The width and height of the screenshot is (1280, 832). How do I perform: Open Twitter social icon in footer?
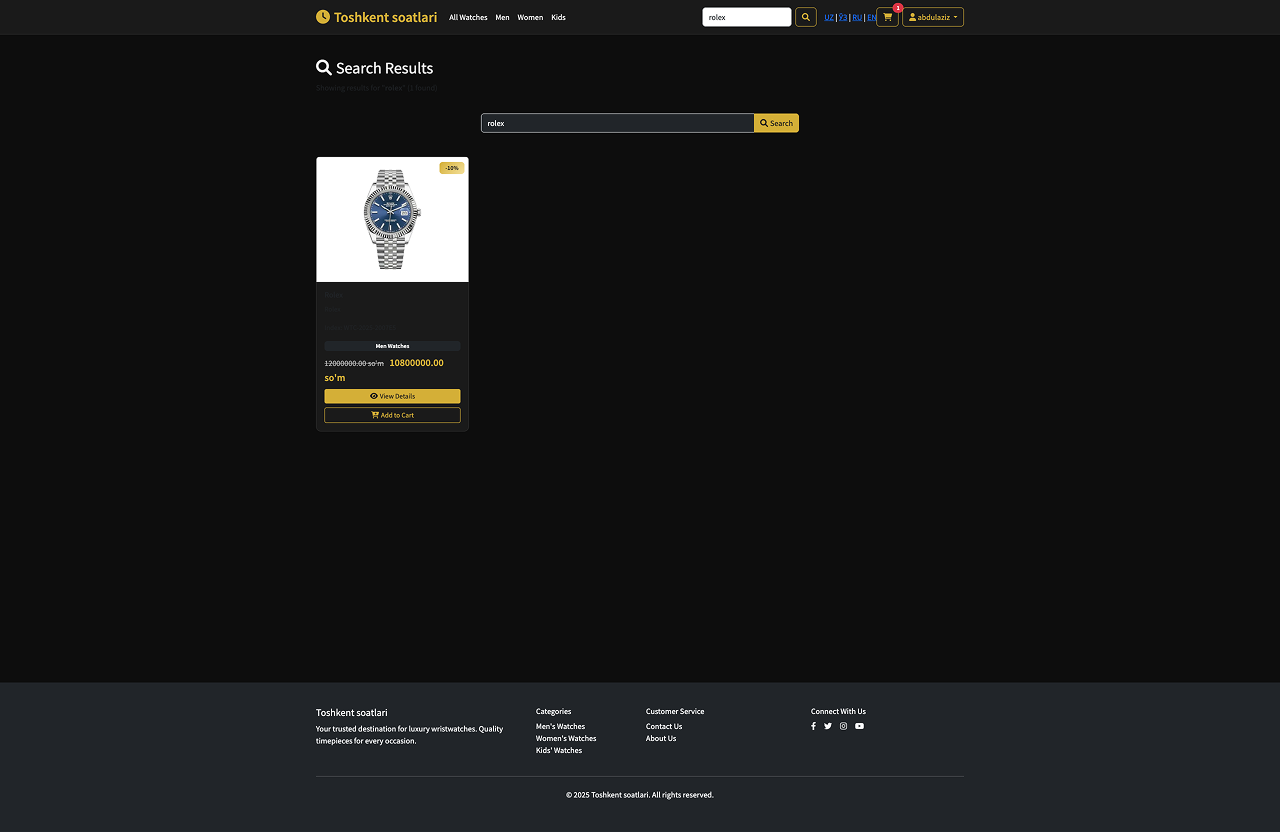pyautogui.click(x=828, y=726)
